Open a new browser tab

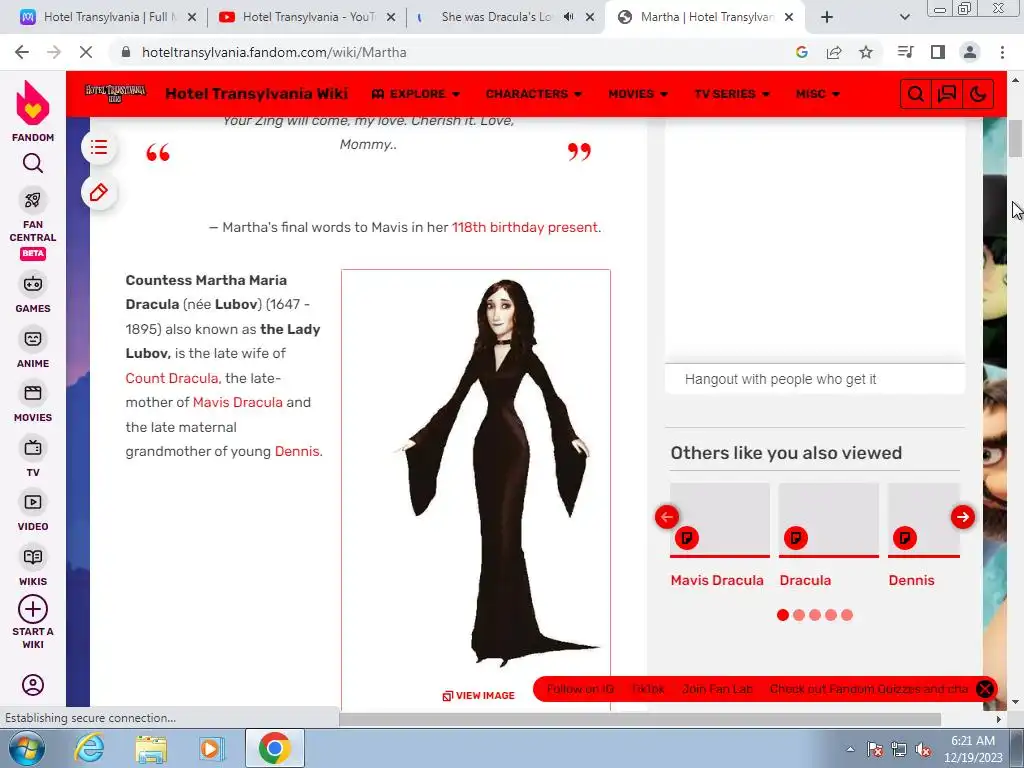click(x=827, y=17)
